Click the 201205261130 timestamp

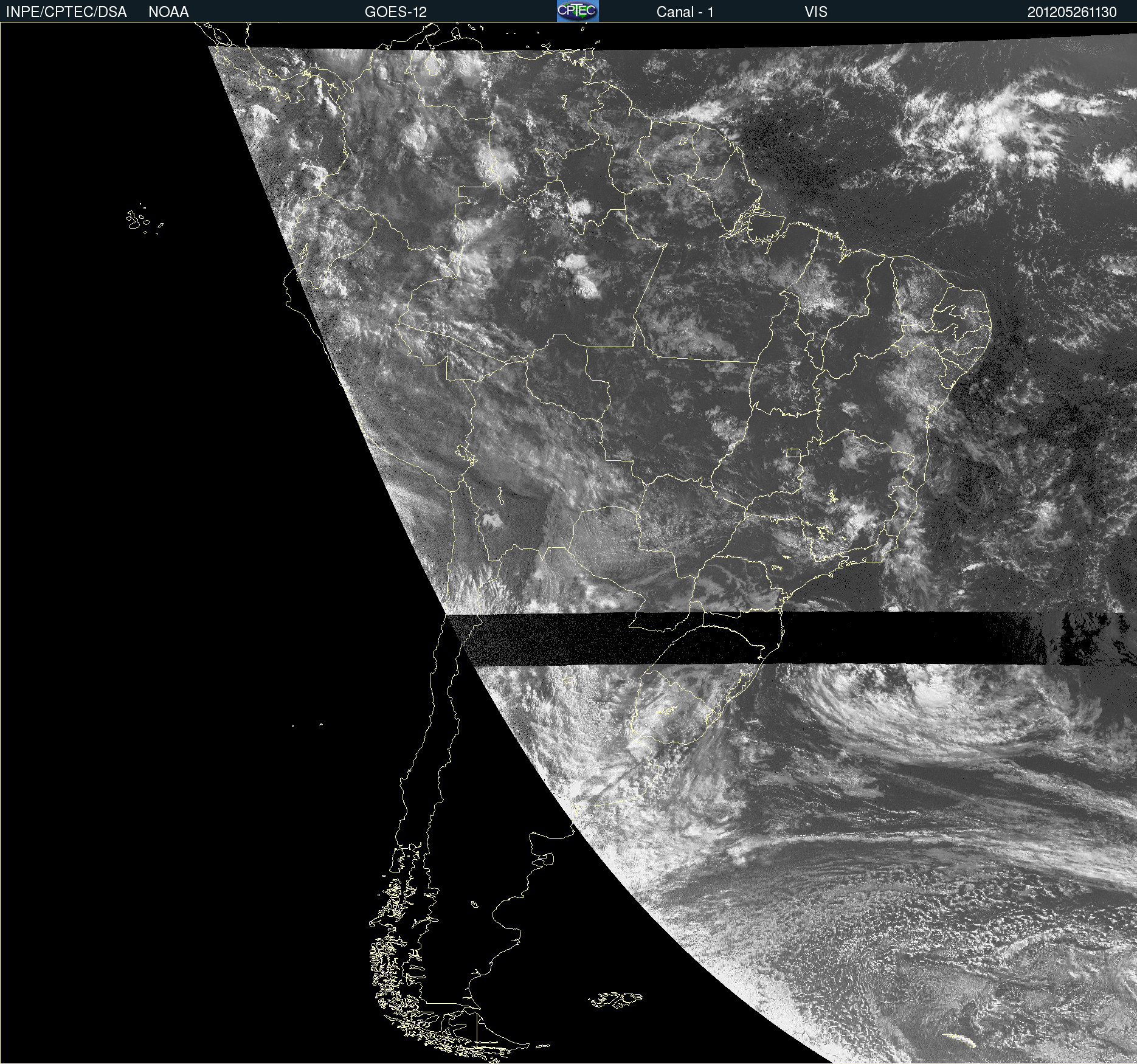1072,12
